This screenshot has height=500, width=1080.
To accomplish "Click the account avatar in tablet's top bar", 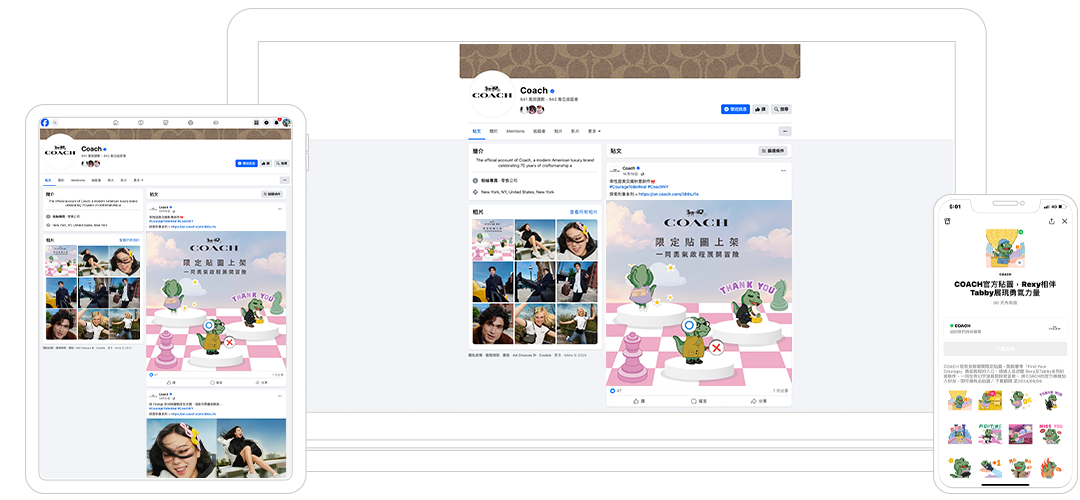I will tap(287, 123).
